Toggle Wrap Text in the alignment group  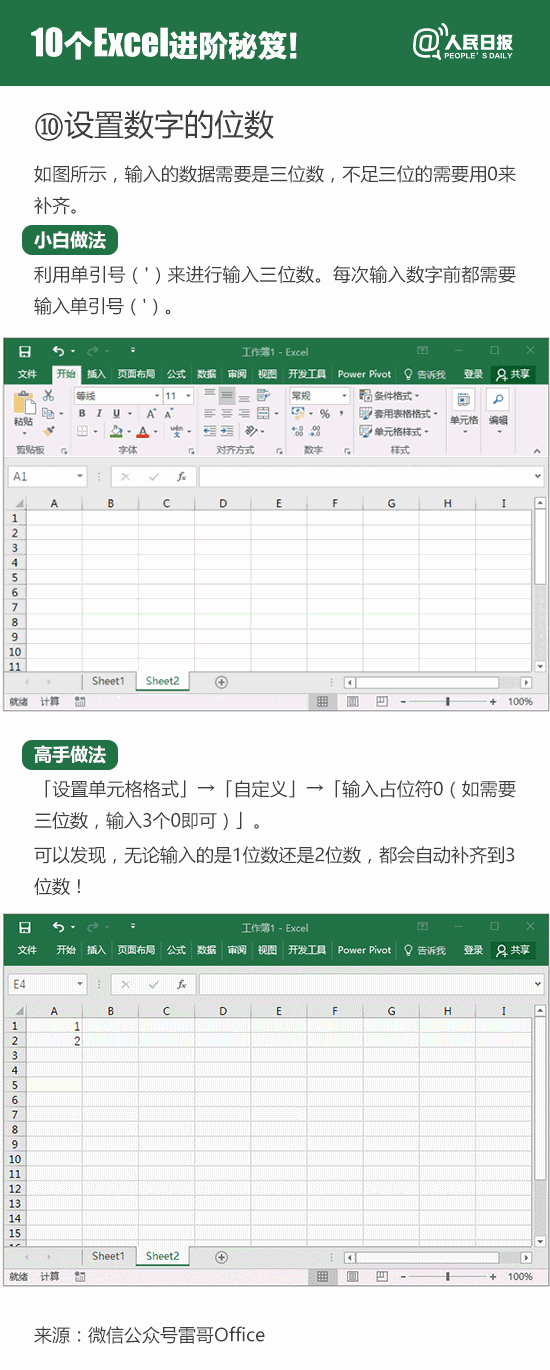pos(263,396)
